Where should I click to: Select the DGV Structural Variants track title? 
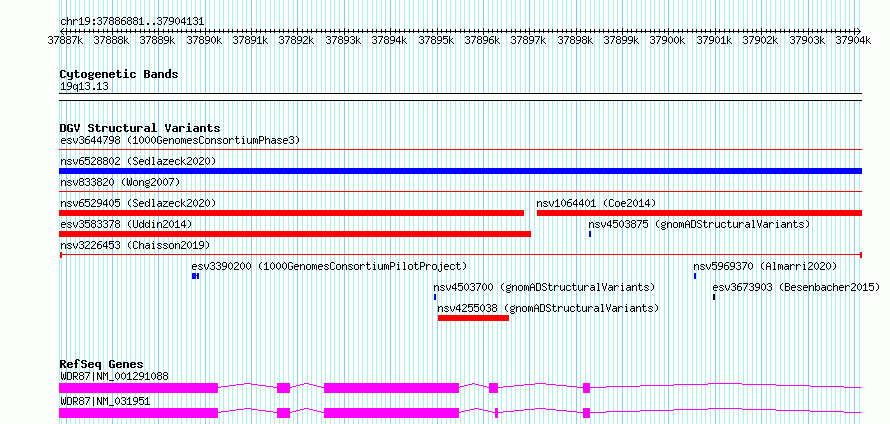(x=140, y=128)
